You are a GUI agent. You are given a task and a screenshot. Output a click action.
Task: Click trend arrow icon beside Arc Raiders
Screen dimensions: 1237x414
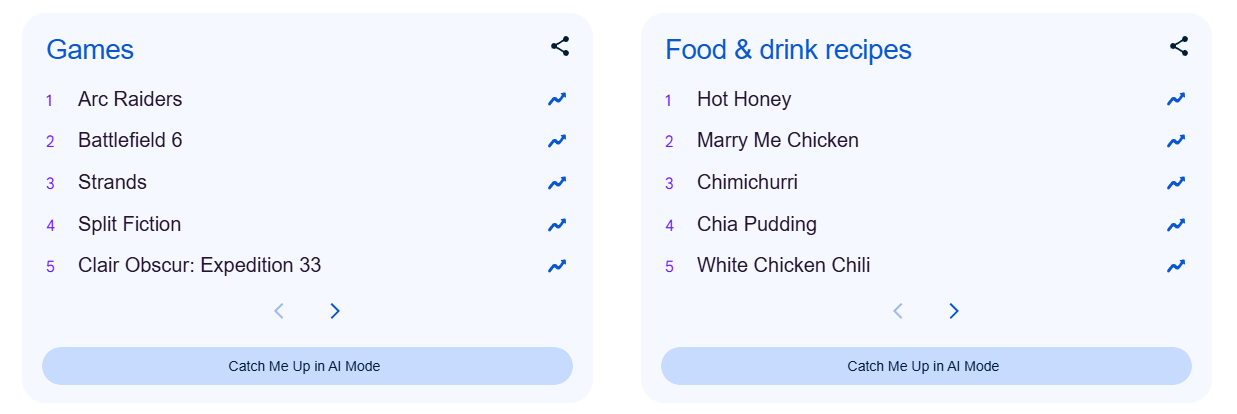tap(557, 99)
